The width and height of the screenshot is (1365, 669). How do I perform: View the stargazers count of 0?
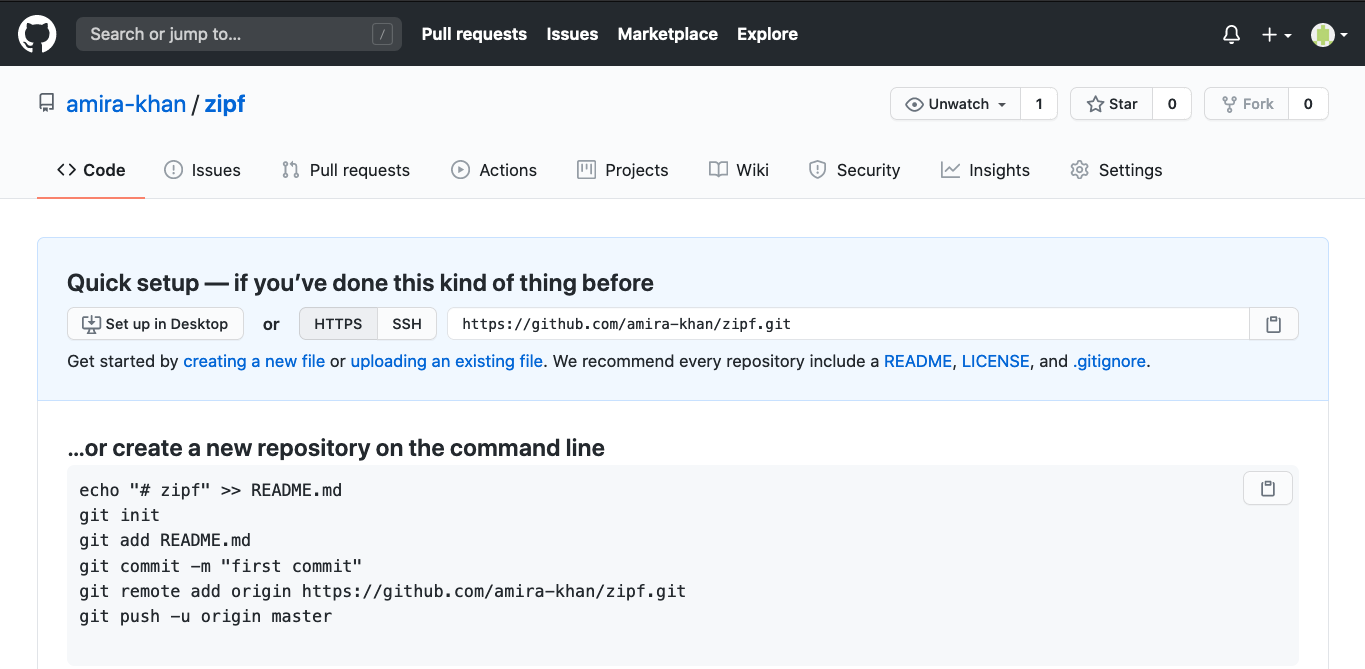1172,104
